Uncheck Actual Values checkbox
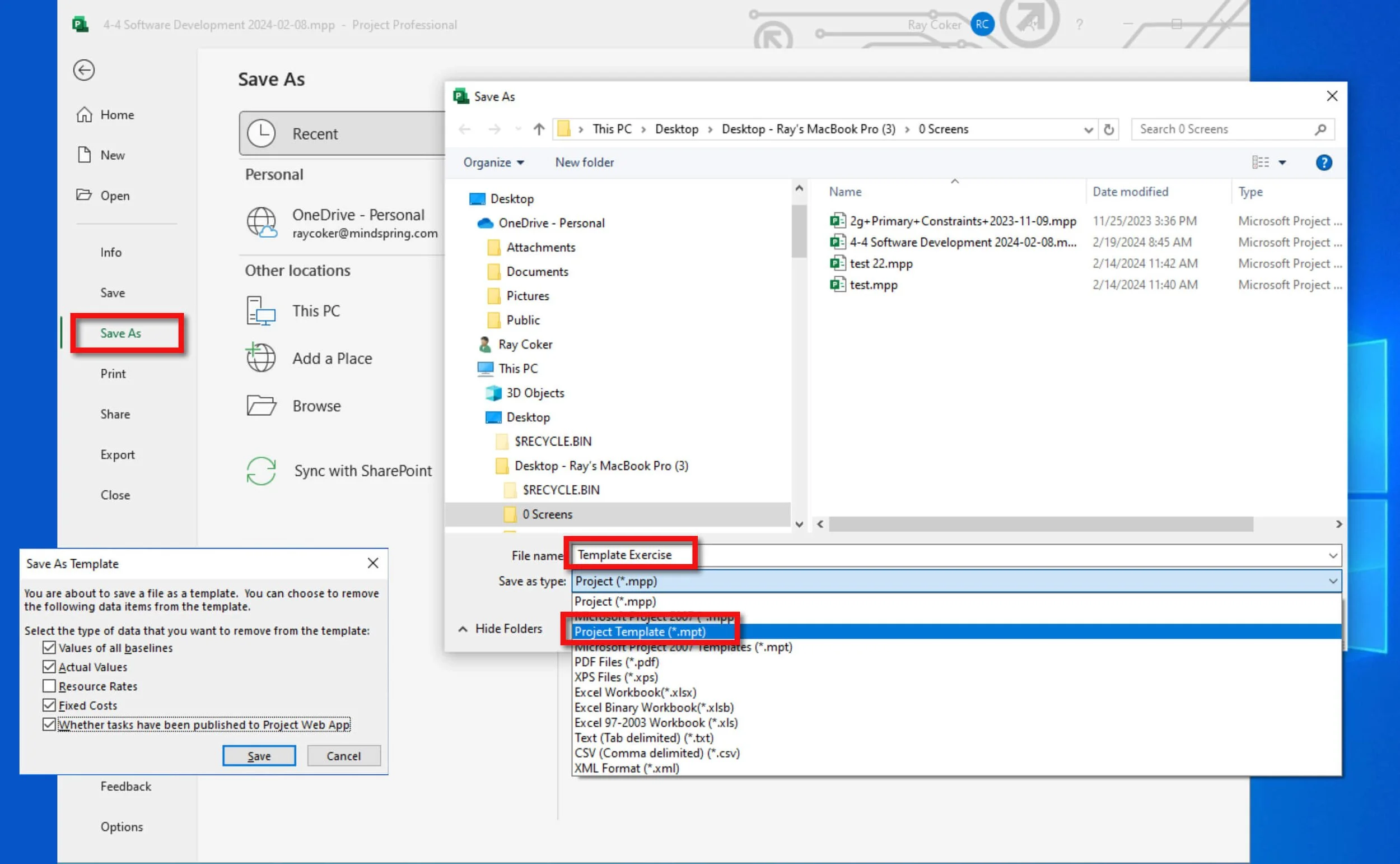Image resolution: width=1400 pixels, height=864 pixels. point(49,667)
